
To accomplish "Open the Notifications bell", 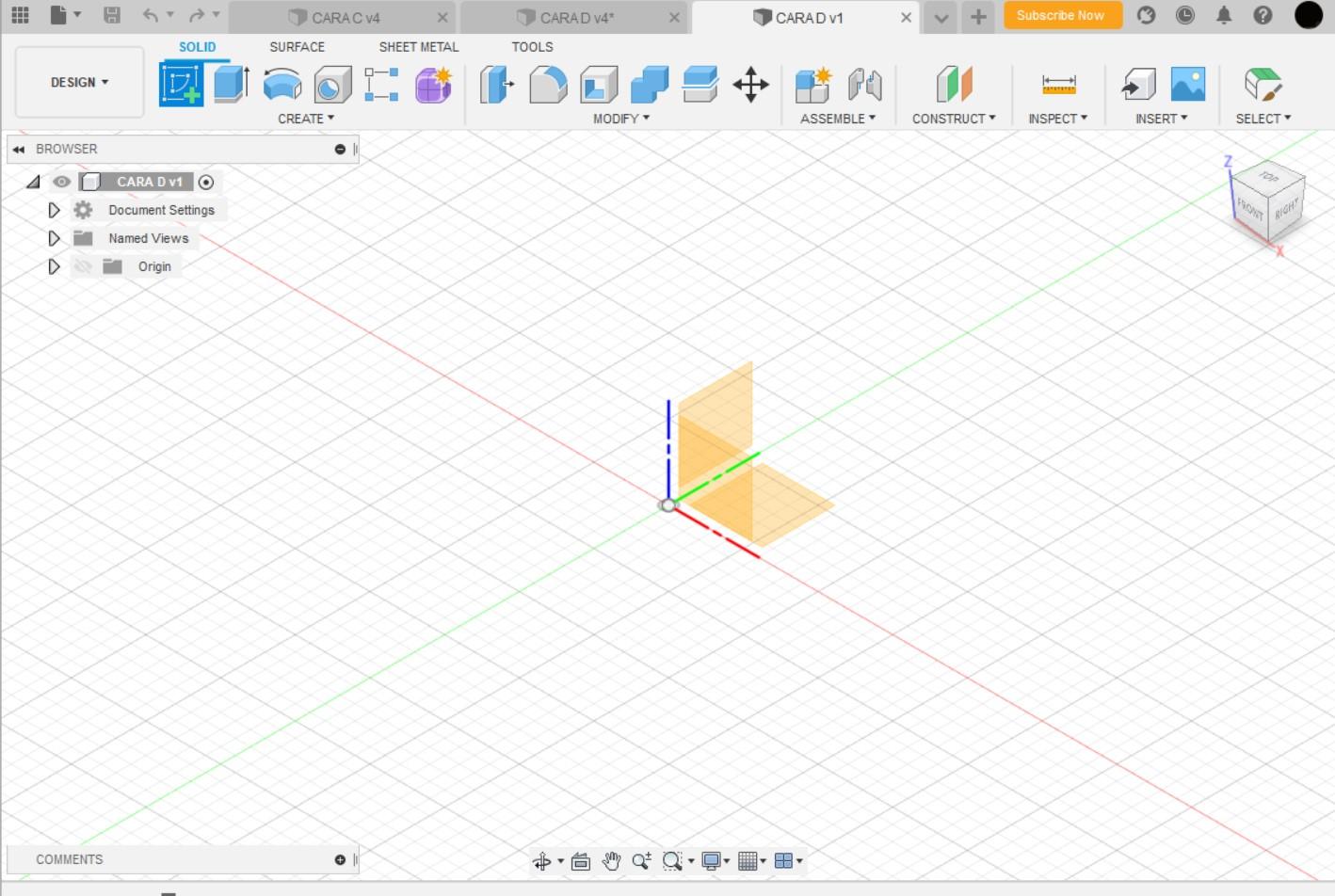I will 1224,15.
